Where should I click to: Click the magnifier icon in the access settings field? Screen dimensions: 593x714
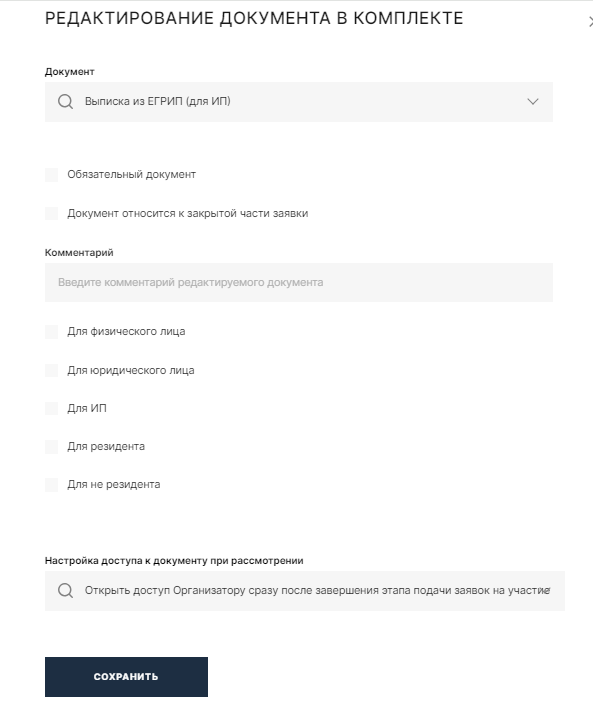click(65, 591)
